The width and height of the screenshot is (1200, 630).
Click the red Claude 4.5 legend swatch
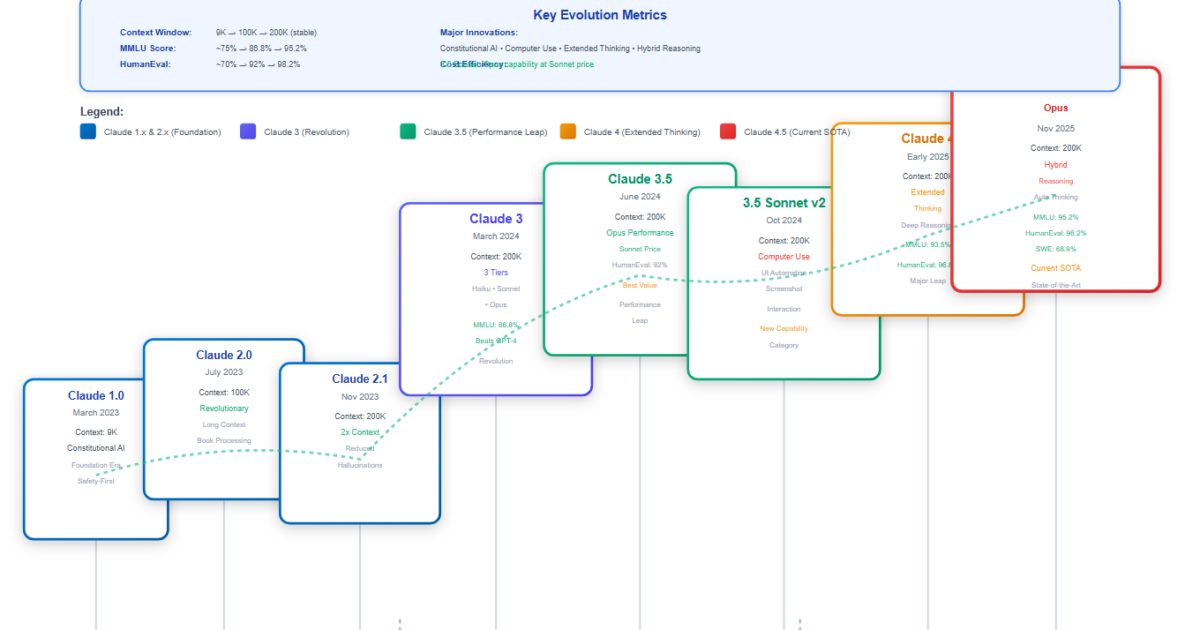728,131
